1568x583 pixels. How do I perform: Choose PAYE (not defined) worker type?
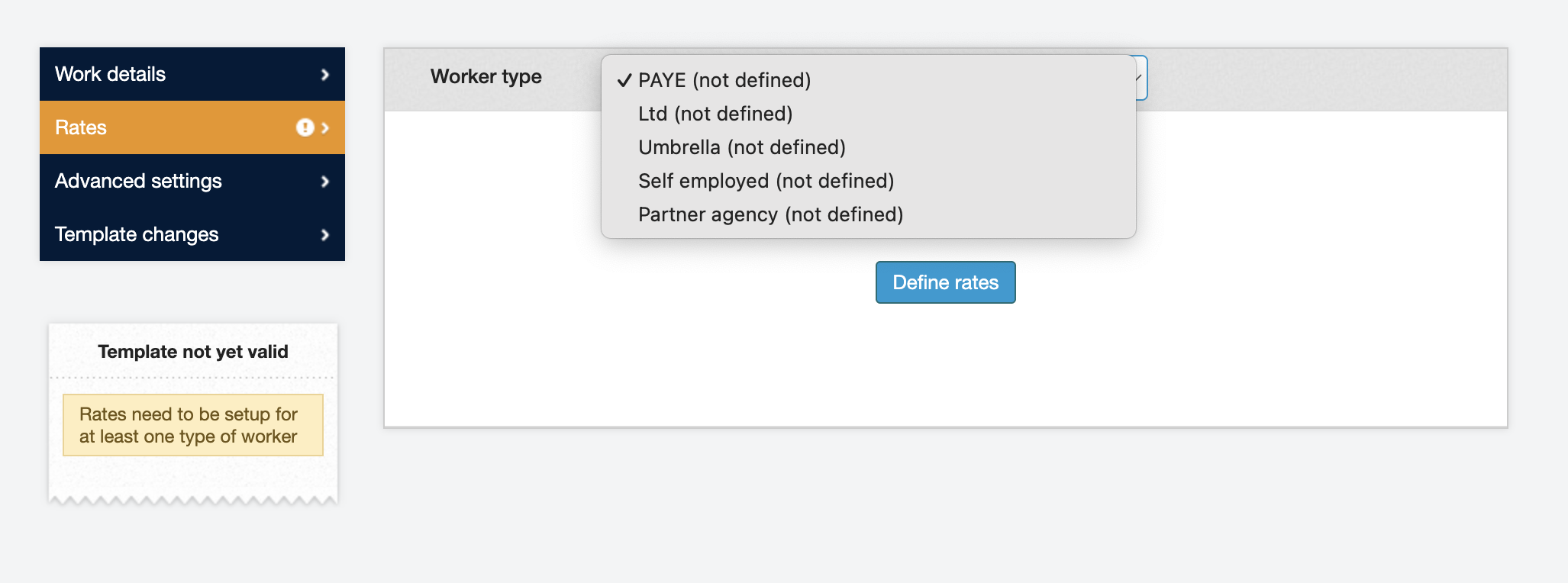click(x=724, y=80)
